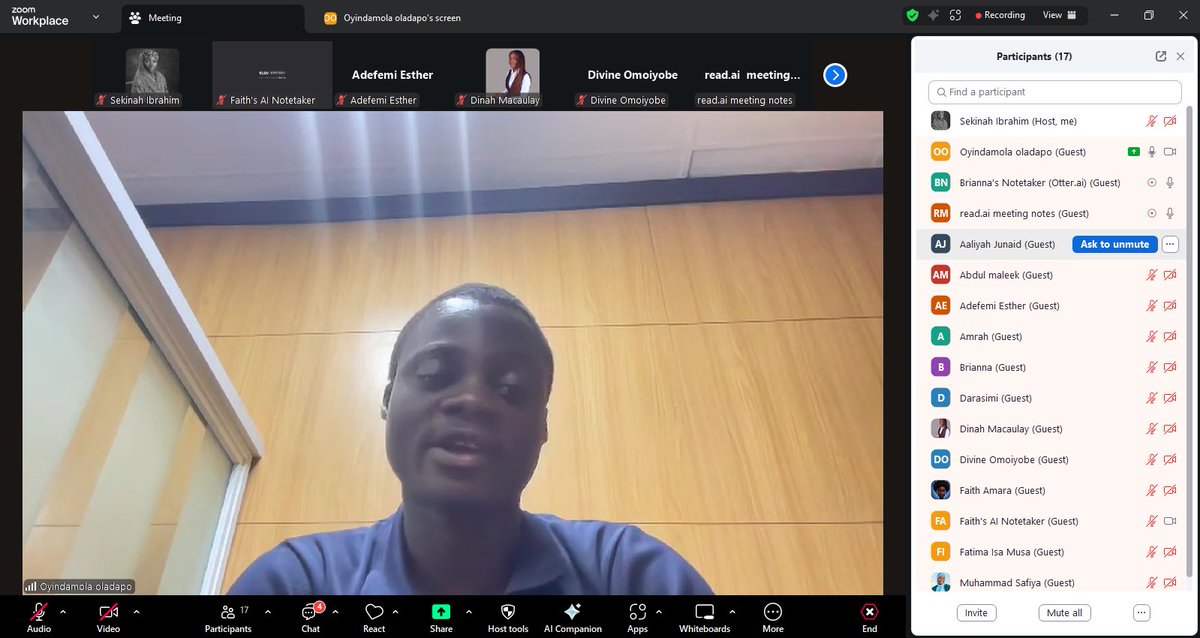Open more options for Aaliyah Junaid
This screenshot has width=1200, height=638.
click(x=1170, y=244)
